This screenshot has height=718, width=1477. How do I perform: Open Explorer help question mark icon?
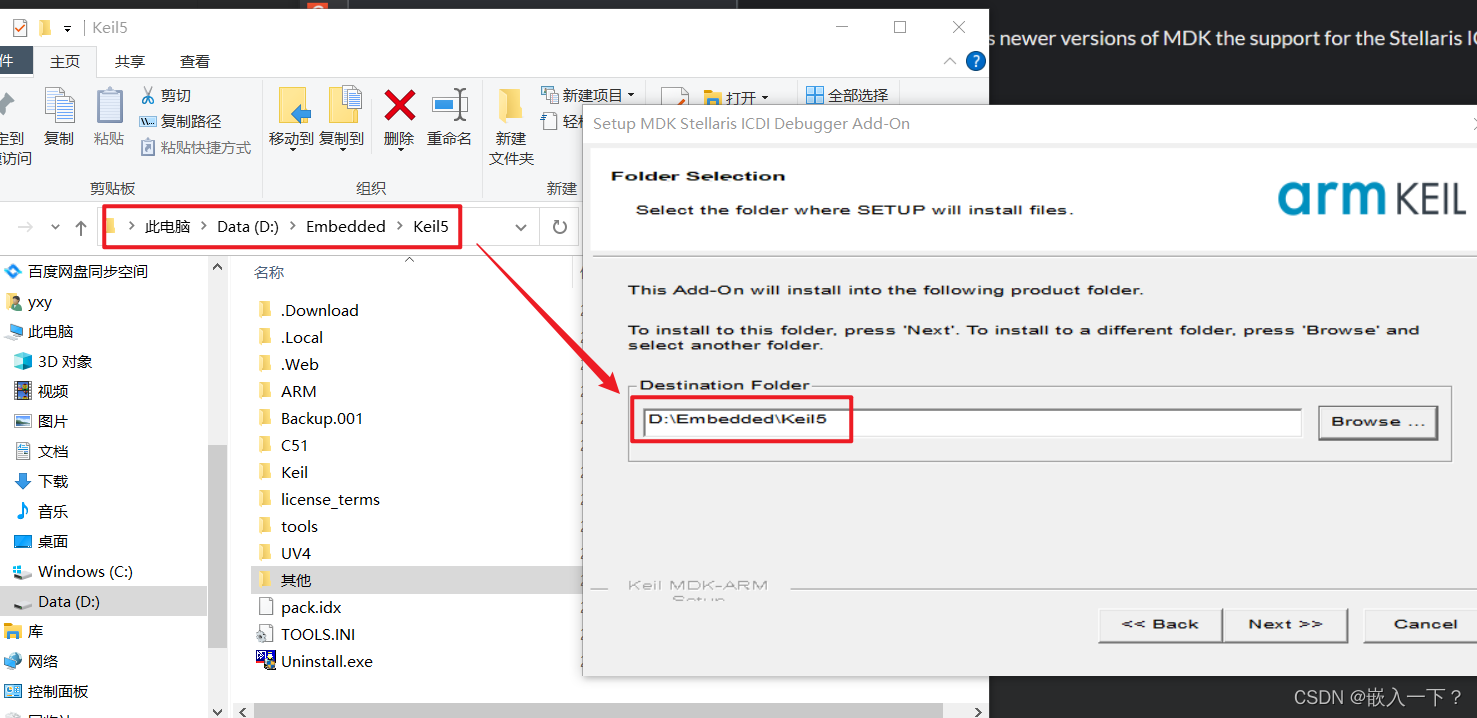pos(975,61)
